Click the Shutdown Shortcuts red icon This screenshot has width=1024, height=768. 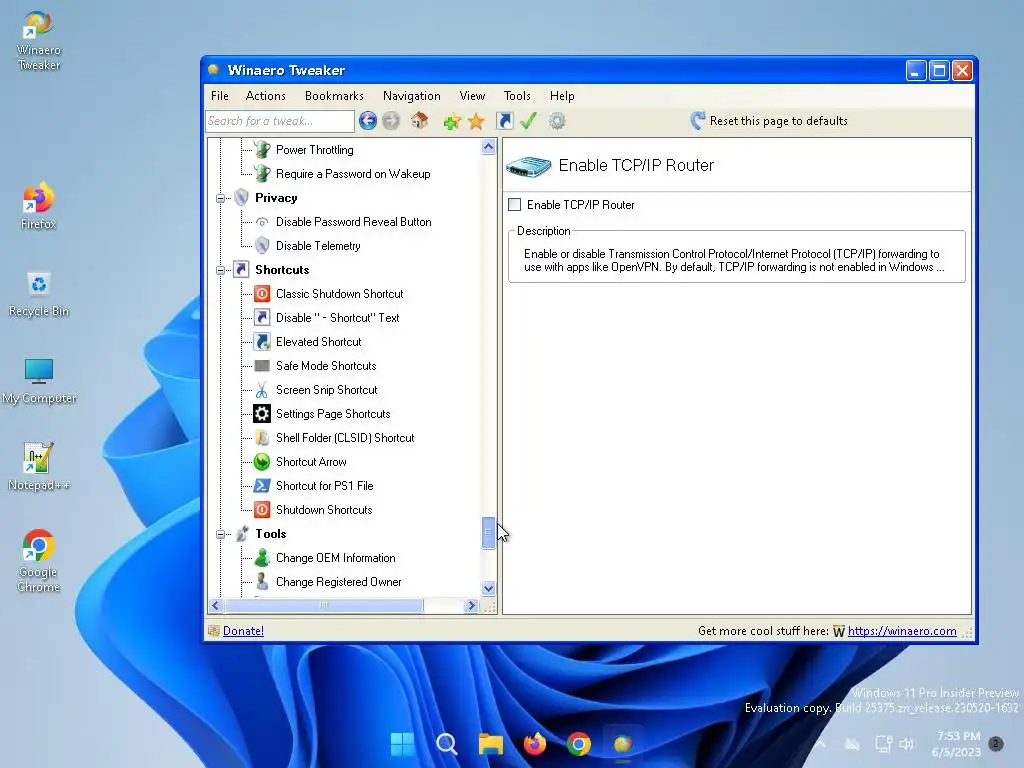(262, 509)
